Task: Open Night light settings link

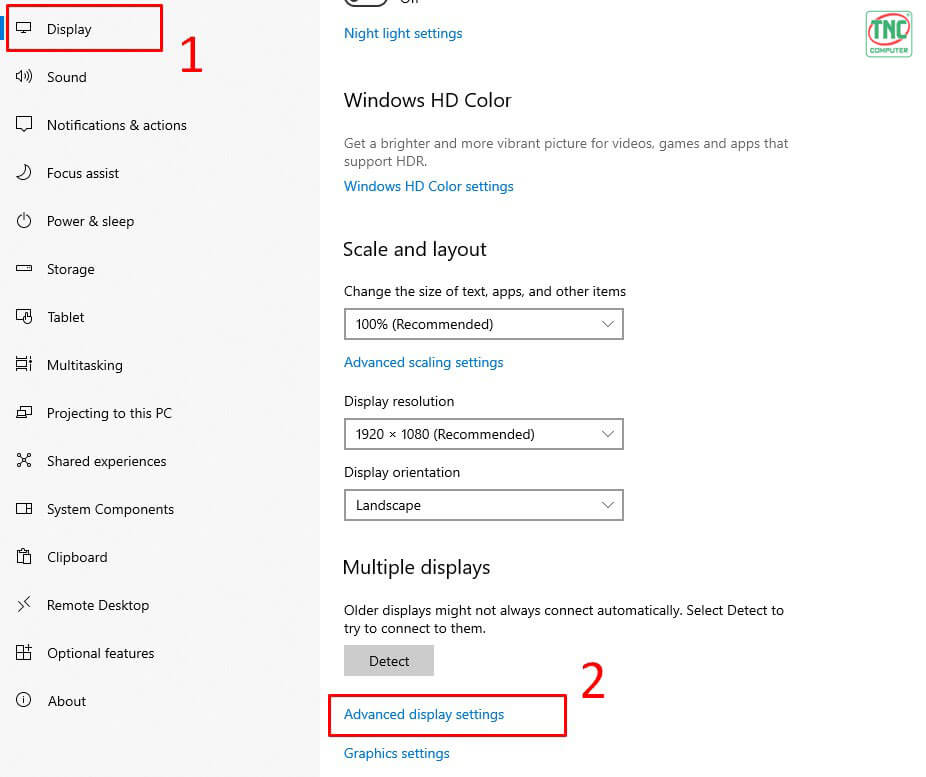Action: (403, 34)
